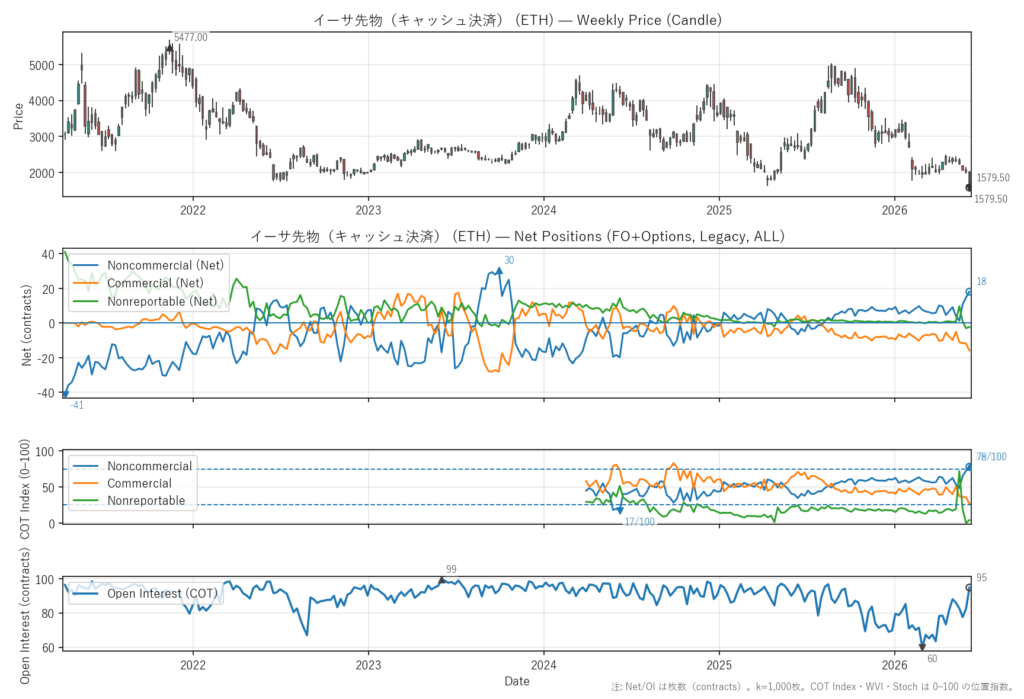Screen dimensions: 1024x699
Task: Click the orange line swatch for Commercial (Net)
Action: click(x=86, y=283)
